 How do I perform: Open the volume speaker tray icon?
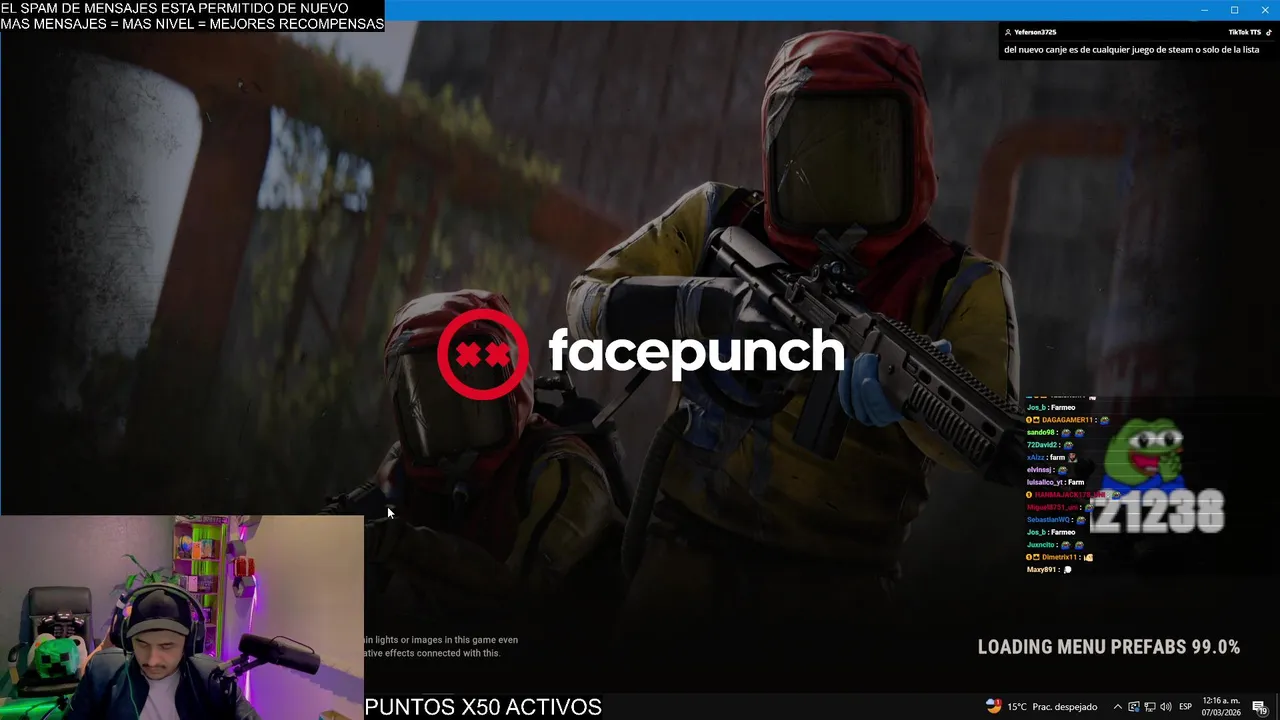1165,707
